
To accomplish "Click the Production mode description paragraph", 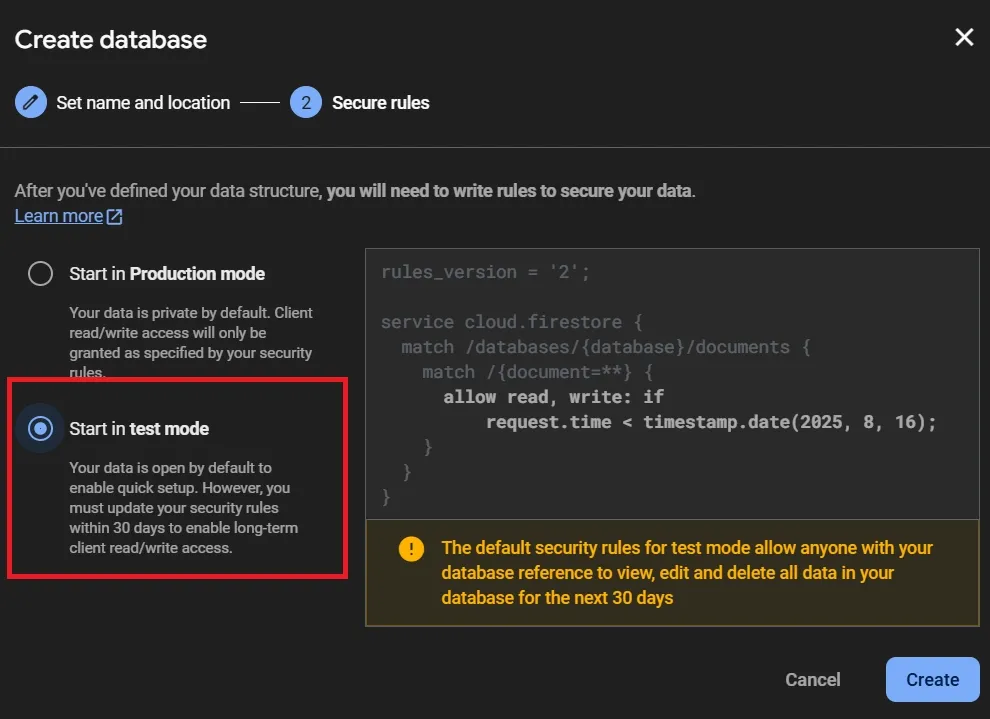I will click(190, 342).
